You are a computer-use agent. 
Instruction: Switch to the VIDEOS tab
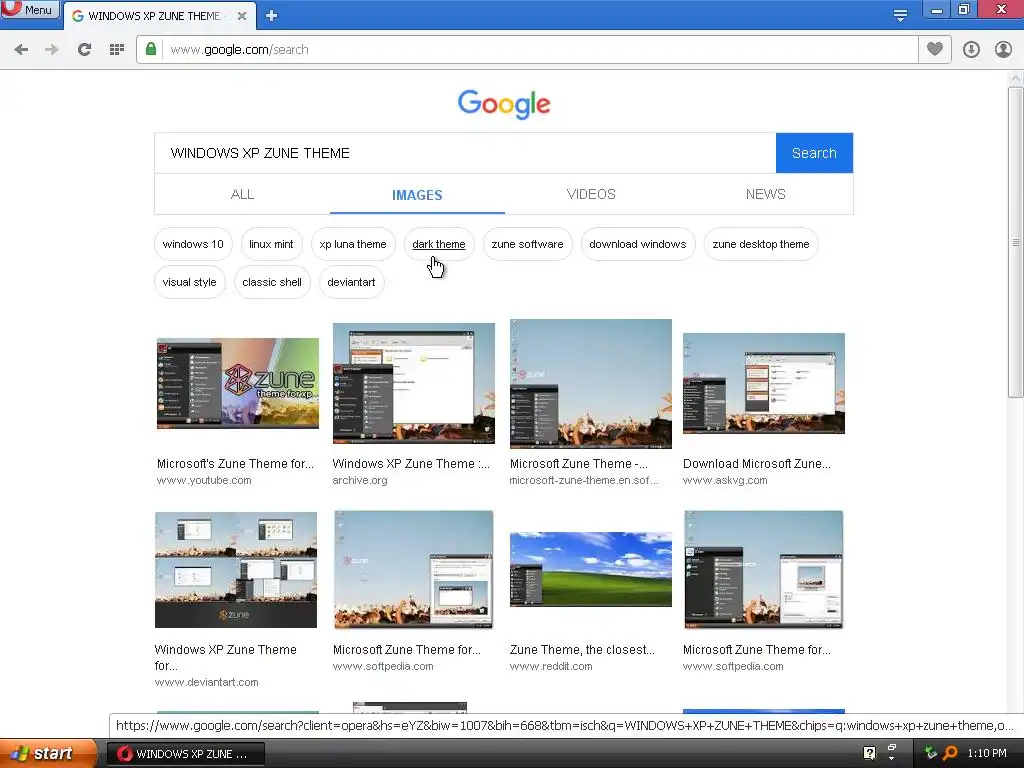click(591, 194)
